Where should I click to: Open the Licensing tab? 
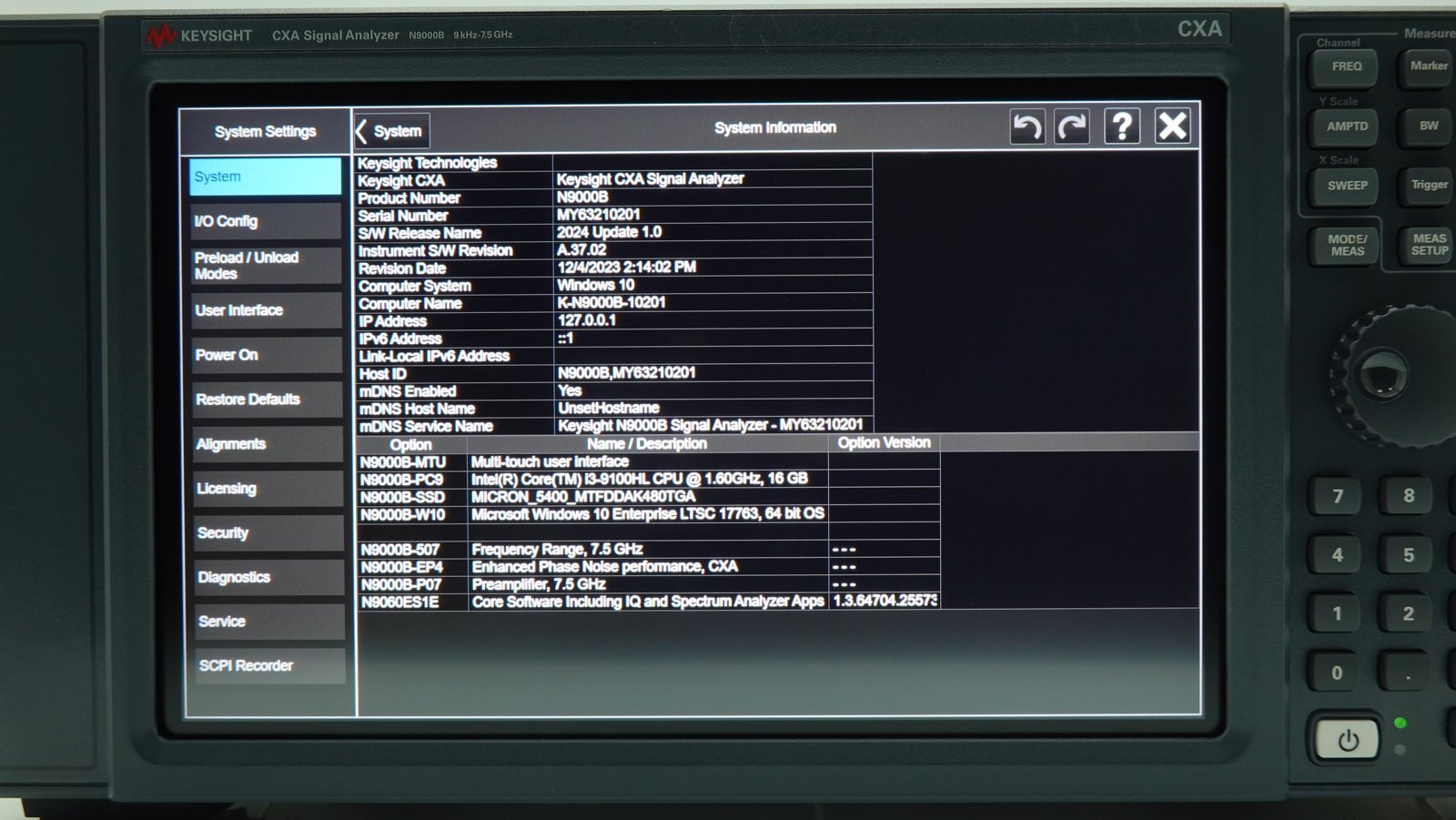pyautogui.click(x=268, y=489)
